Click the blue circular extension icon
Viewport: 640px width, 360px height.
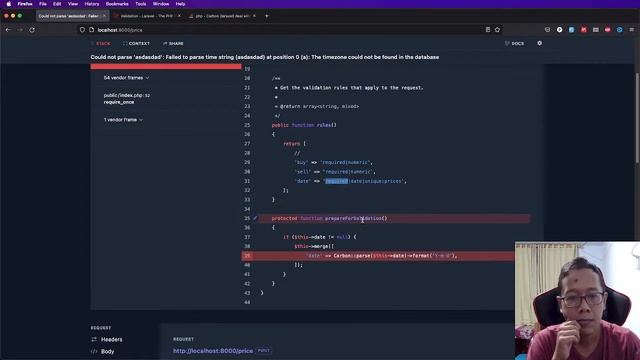[620, 29]
